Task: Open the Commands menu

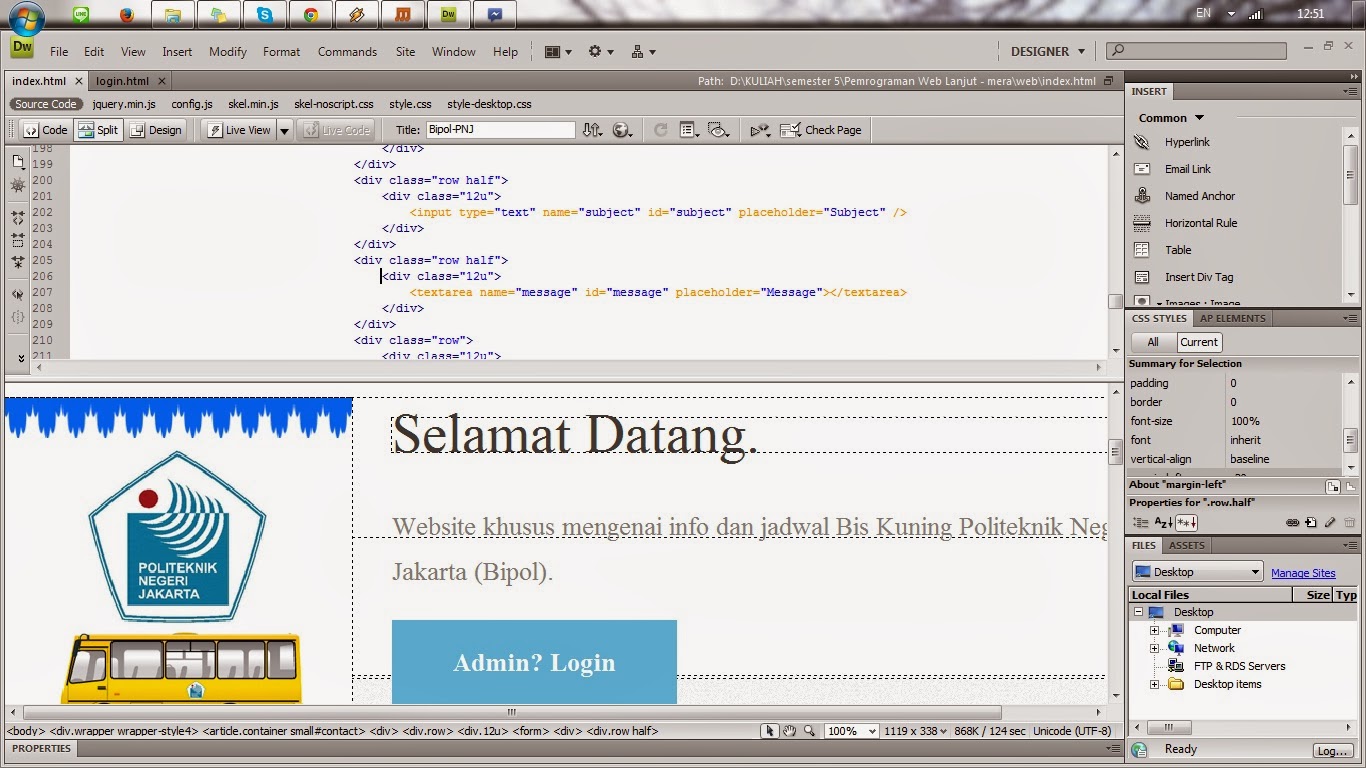Action: (347, 52)
